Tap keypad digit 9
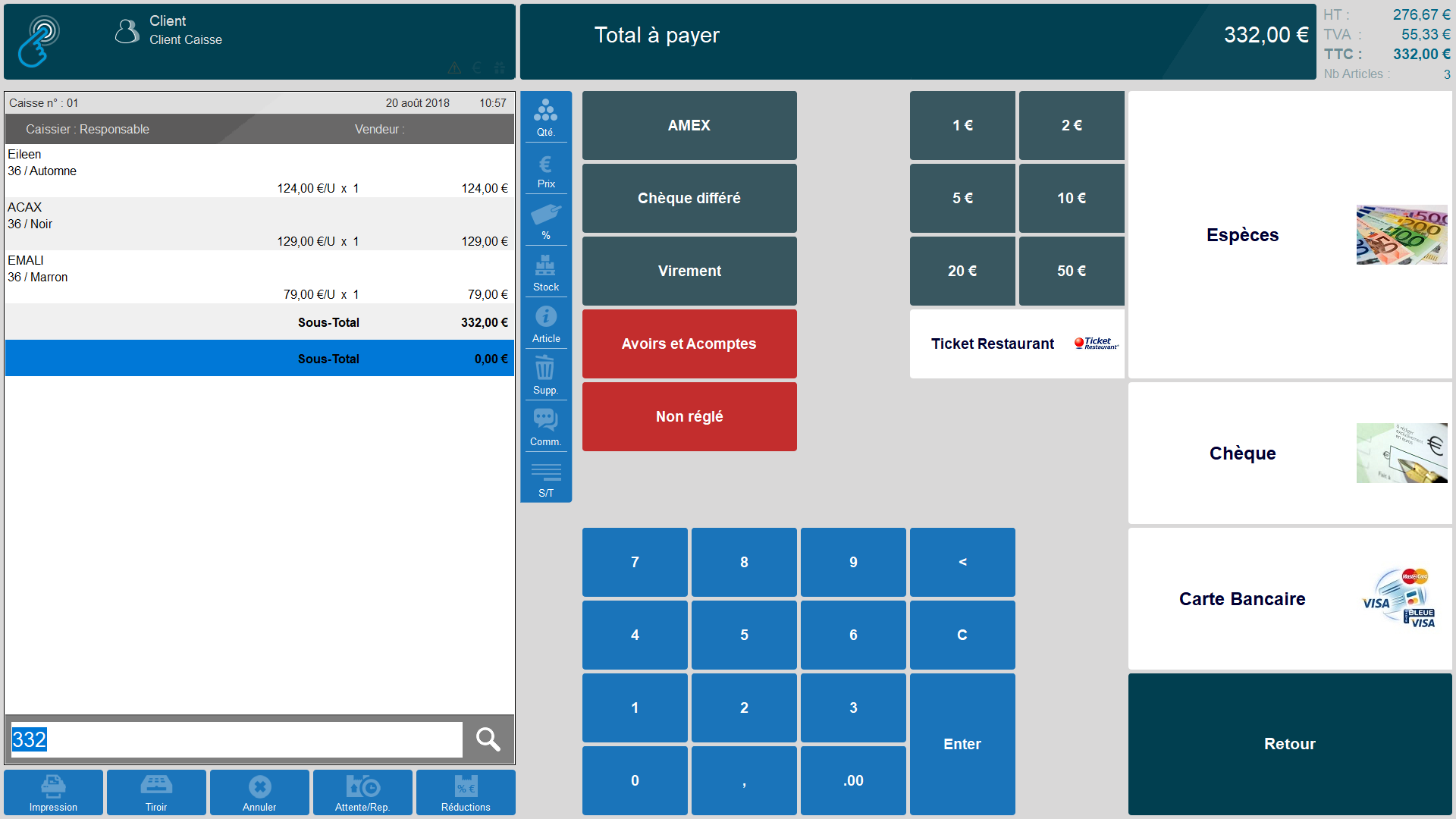Screen dimensions: 1456x819 pos(853,562)
